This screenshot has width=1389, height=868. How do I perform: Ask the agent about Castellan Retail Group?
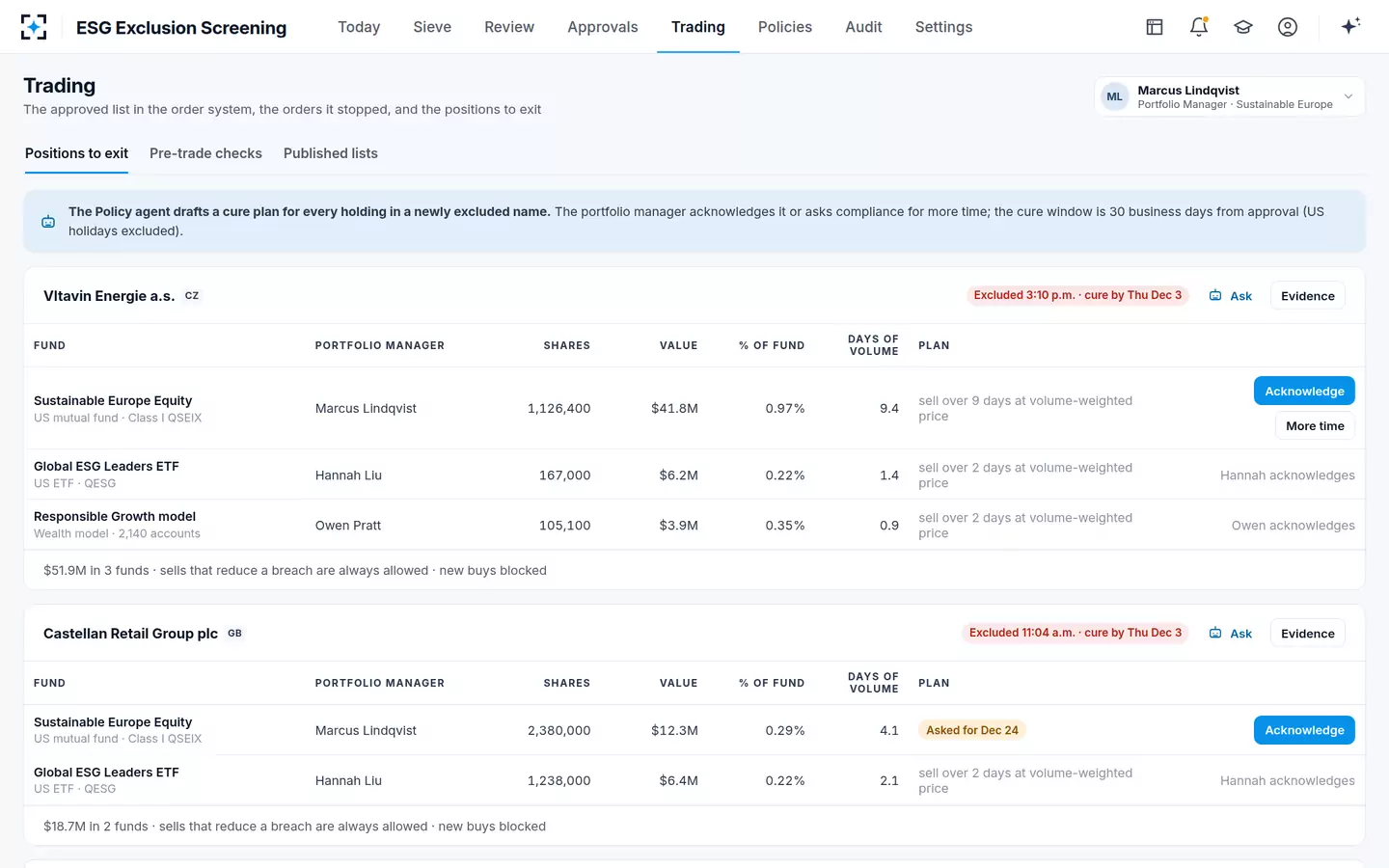point(1231,634)
